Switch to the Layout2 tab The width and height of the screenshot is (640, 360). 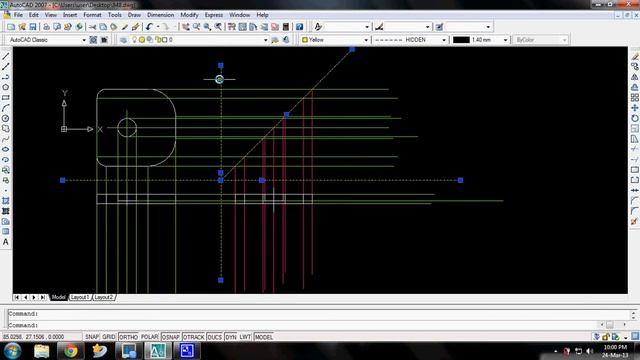pos(104,298)
